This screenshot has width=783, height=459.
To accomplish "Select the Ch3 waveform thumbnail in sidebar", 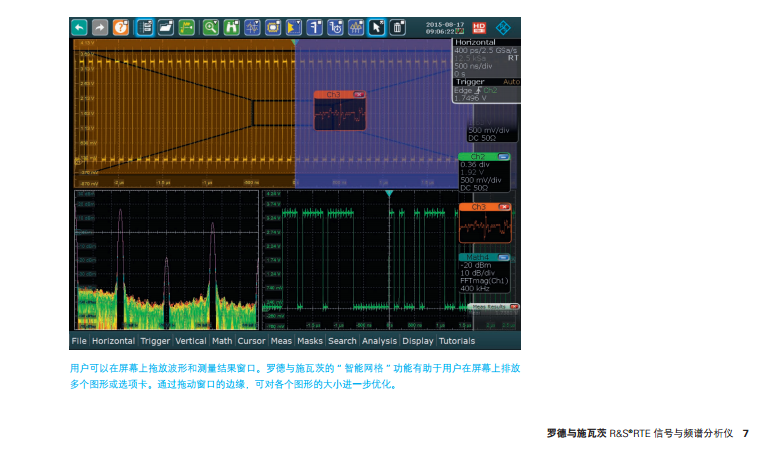I will tap(485, 227).
